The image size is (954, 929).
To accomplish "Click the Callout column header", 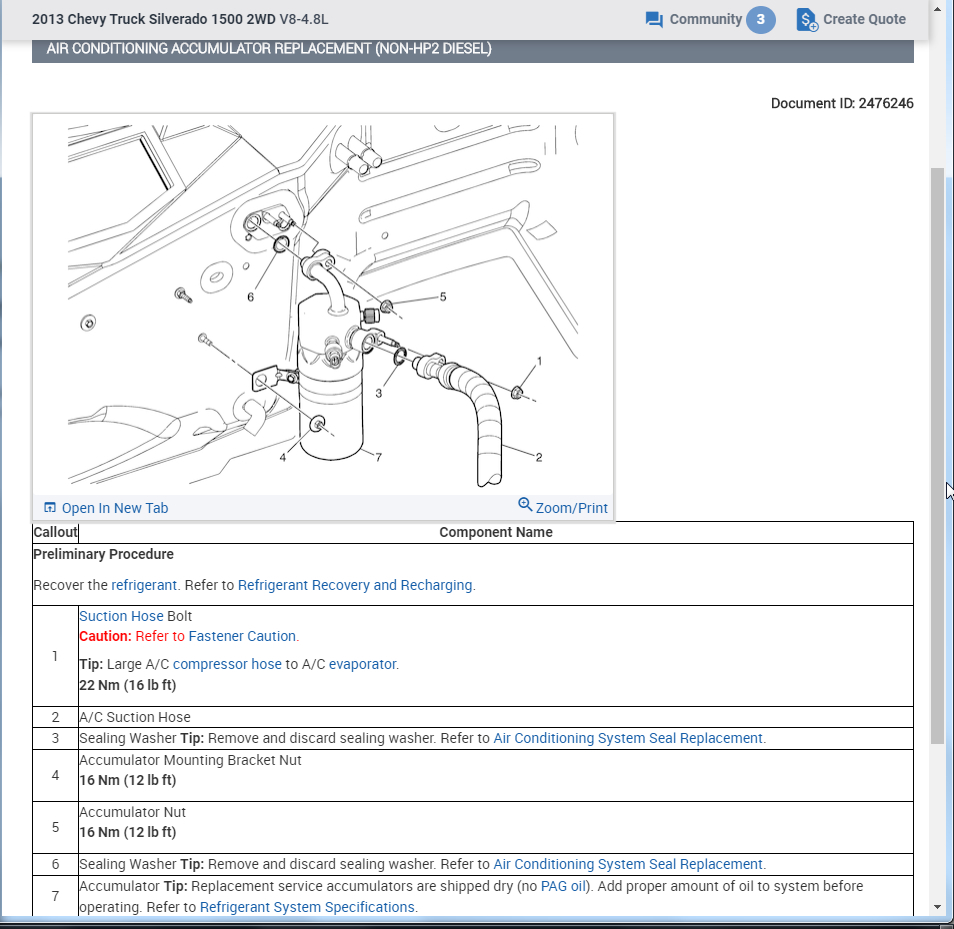I will 55,532.
